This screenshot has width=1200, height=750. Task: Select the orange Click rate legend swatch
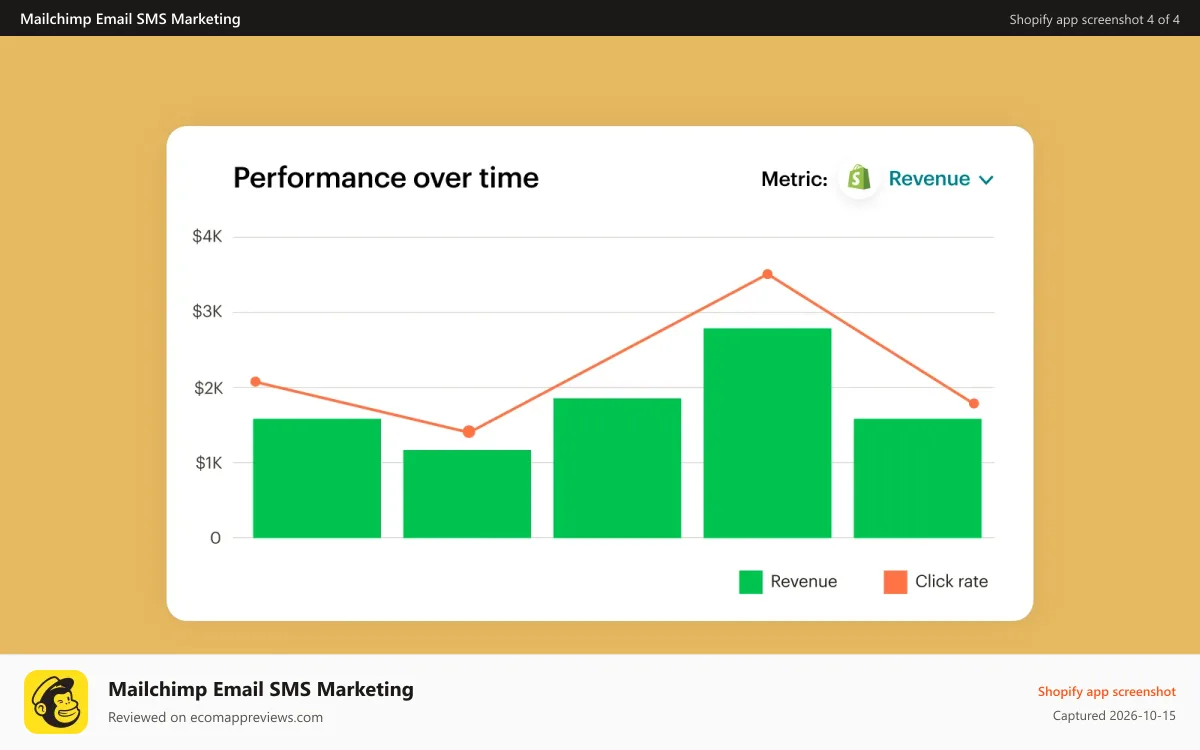pos(896,582)
